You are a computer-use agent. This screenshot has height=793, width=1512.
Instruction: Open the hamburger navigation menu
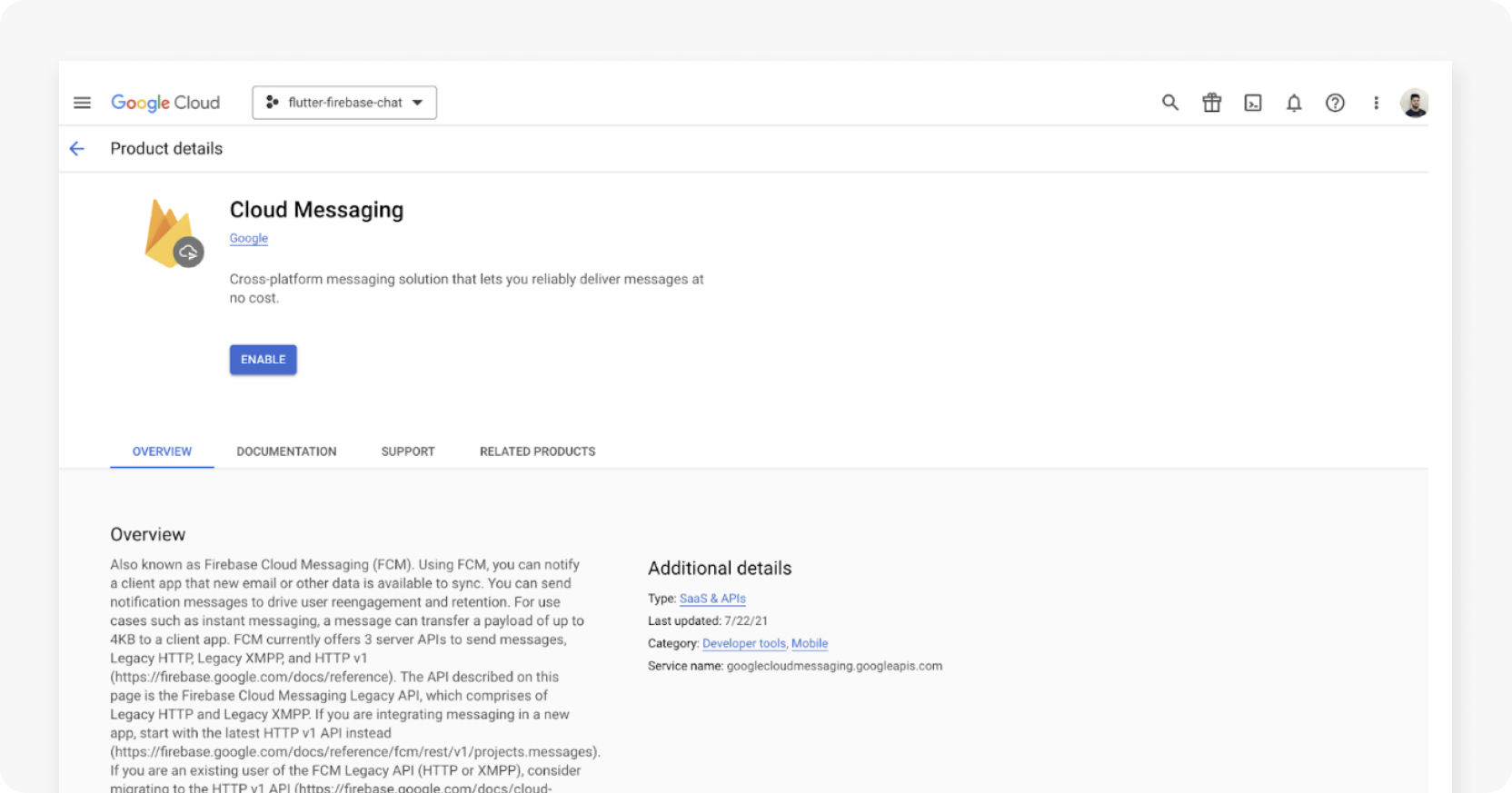coord(82,103)
